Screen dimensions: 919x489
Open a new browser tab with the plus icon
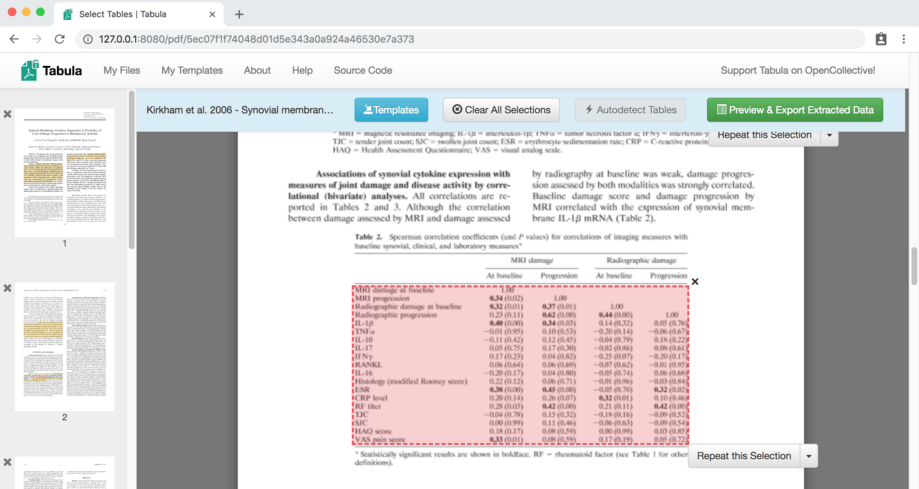pos(239,14)
